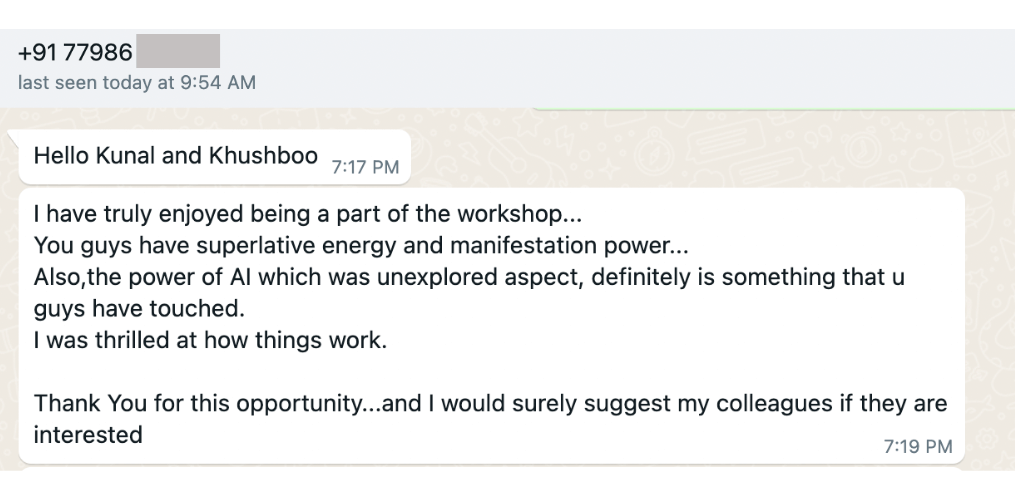Image resolution: width=1015 pixels, height=500 pixels.
Task: Open contact info for +91 77986 number
Action: point(76,53)
